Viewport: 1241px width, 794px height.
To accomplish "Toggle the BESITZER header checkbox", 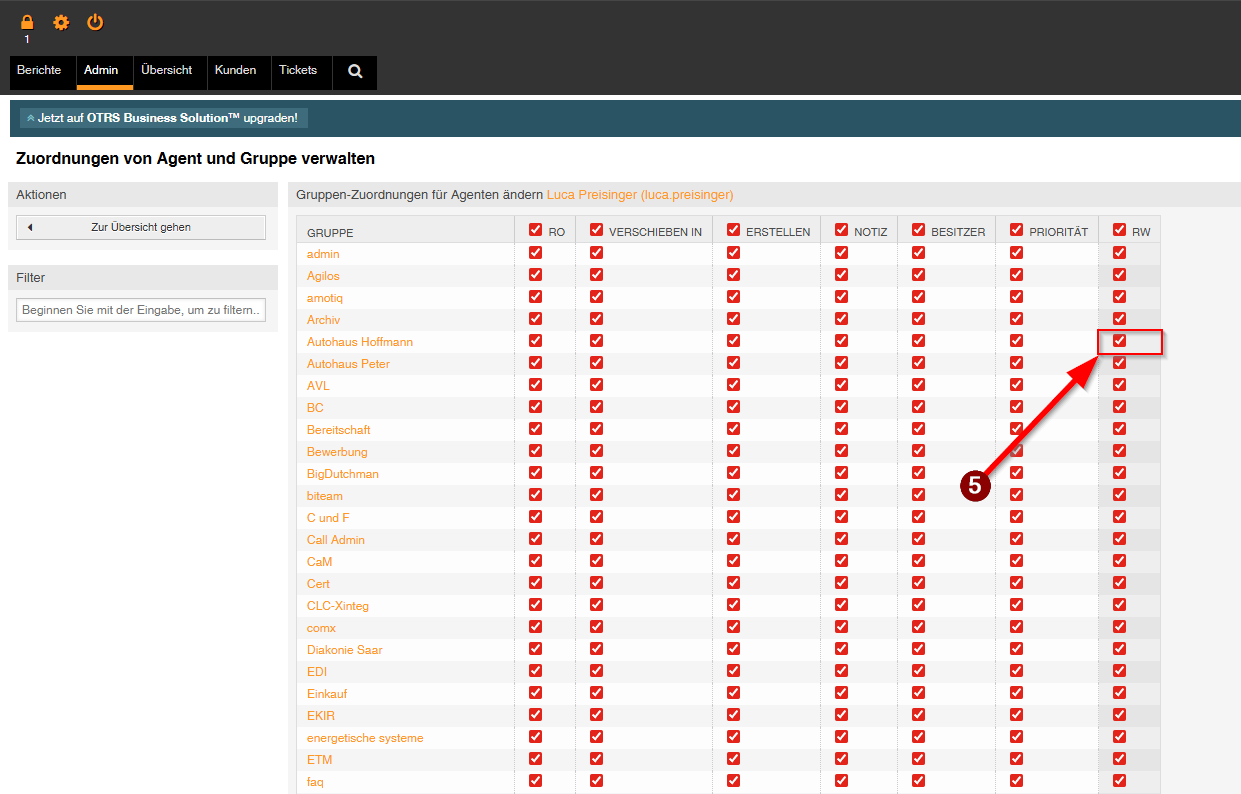I will [918, 230].
